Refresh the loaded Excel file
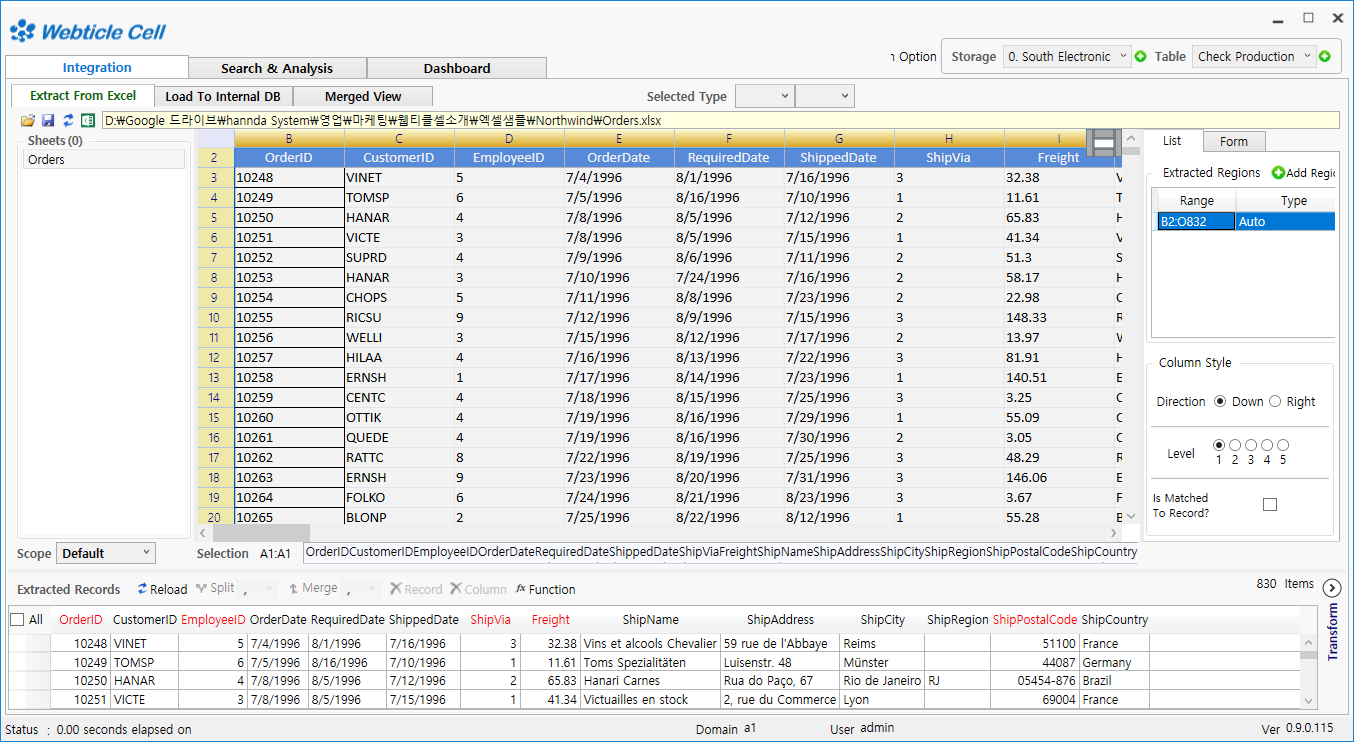Screen dimensions: 1354x742 tap(67, 119)
